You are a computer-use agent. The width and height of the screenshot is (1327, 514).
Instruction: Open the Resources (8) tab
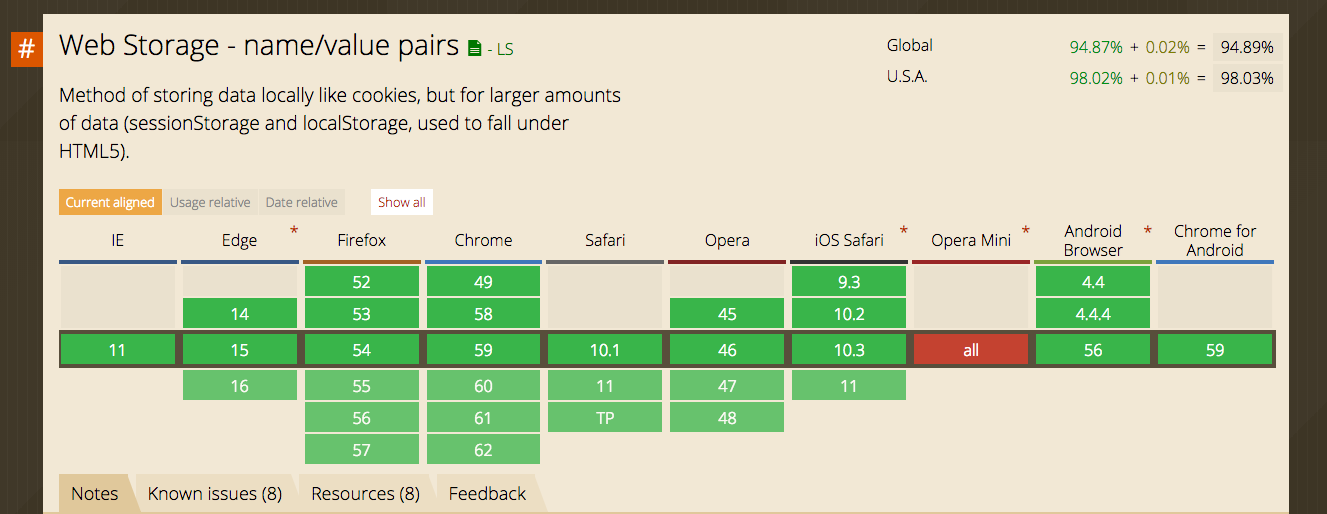point(365,493)
